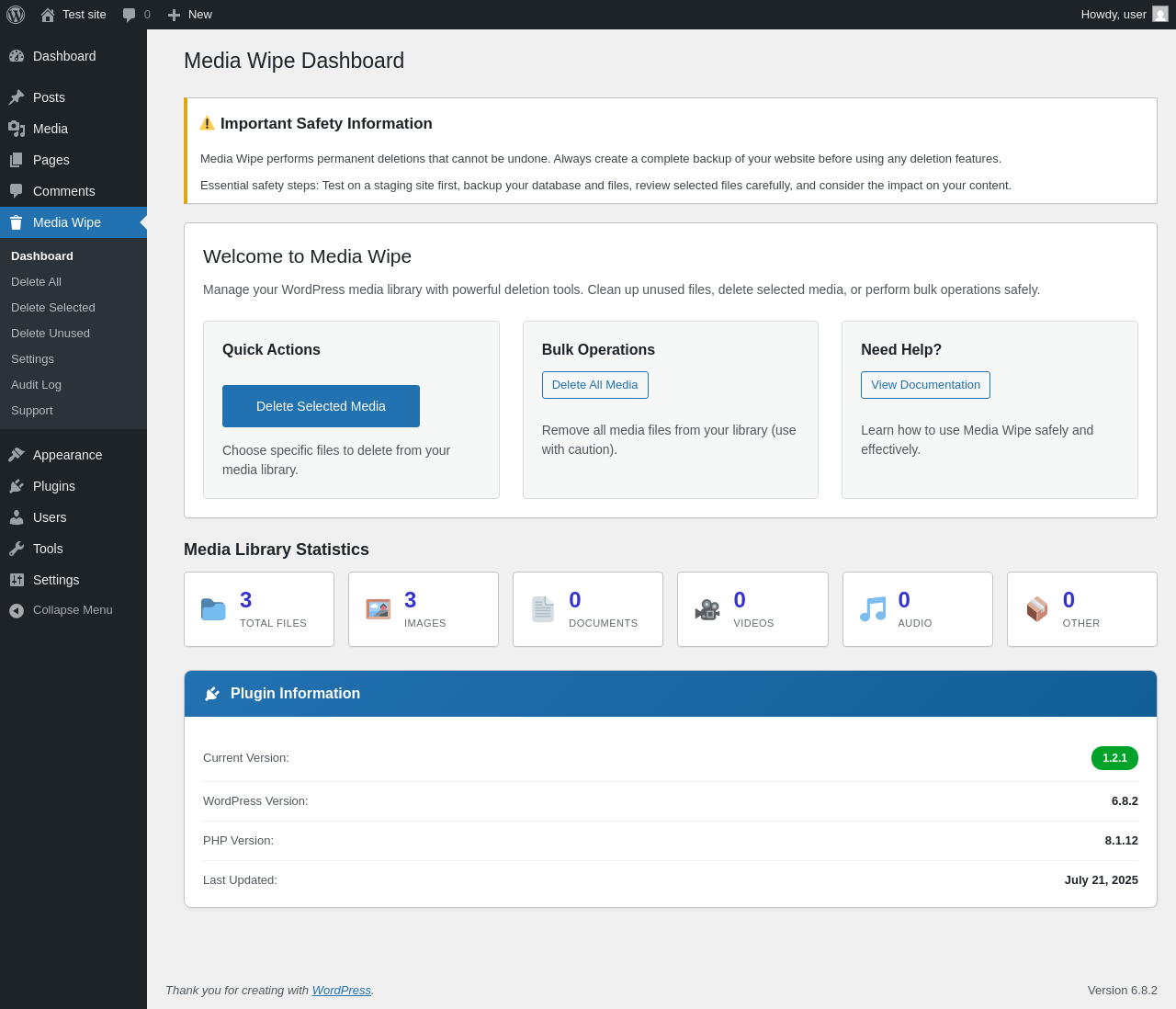Click the picture icon in Images card

point(378,609)
